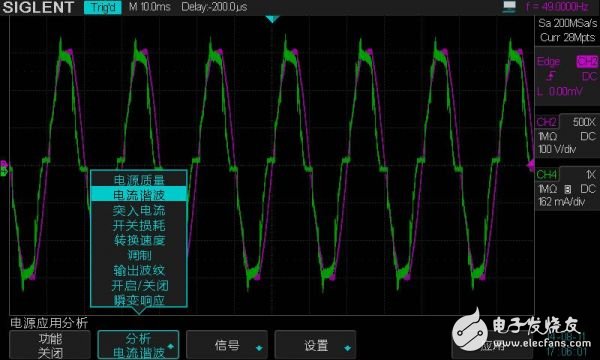Click the magenta trigger level arrow on right
The image size is (600, 360).
(x=531, y=165)
